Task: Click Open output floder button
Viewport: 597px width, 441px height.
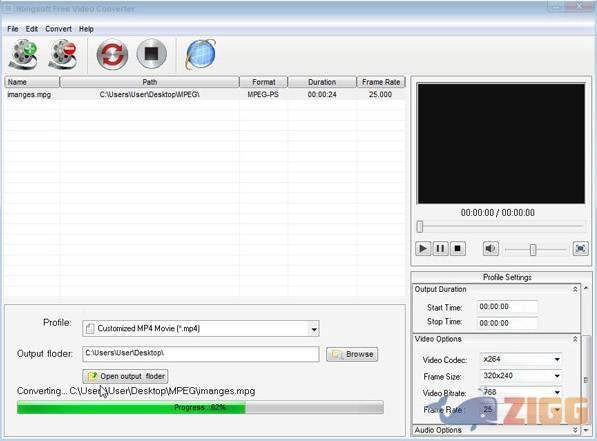Action: (125, 376)
